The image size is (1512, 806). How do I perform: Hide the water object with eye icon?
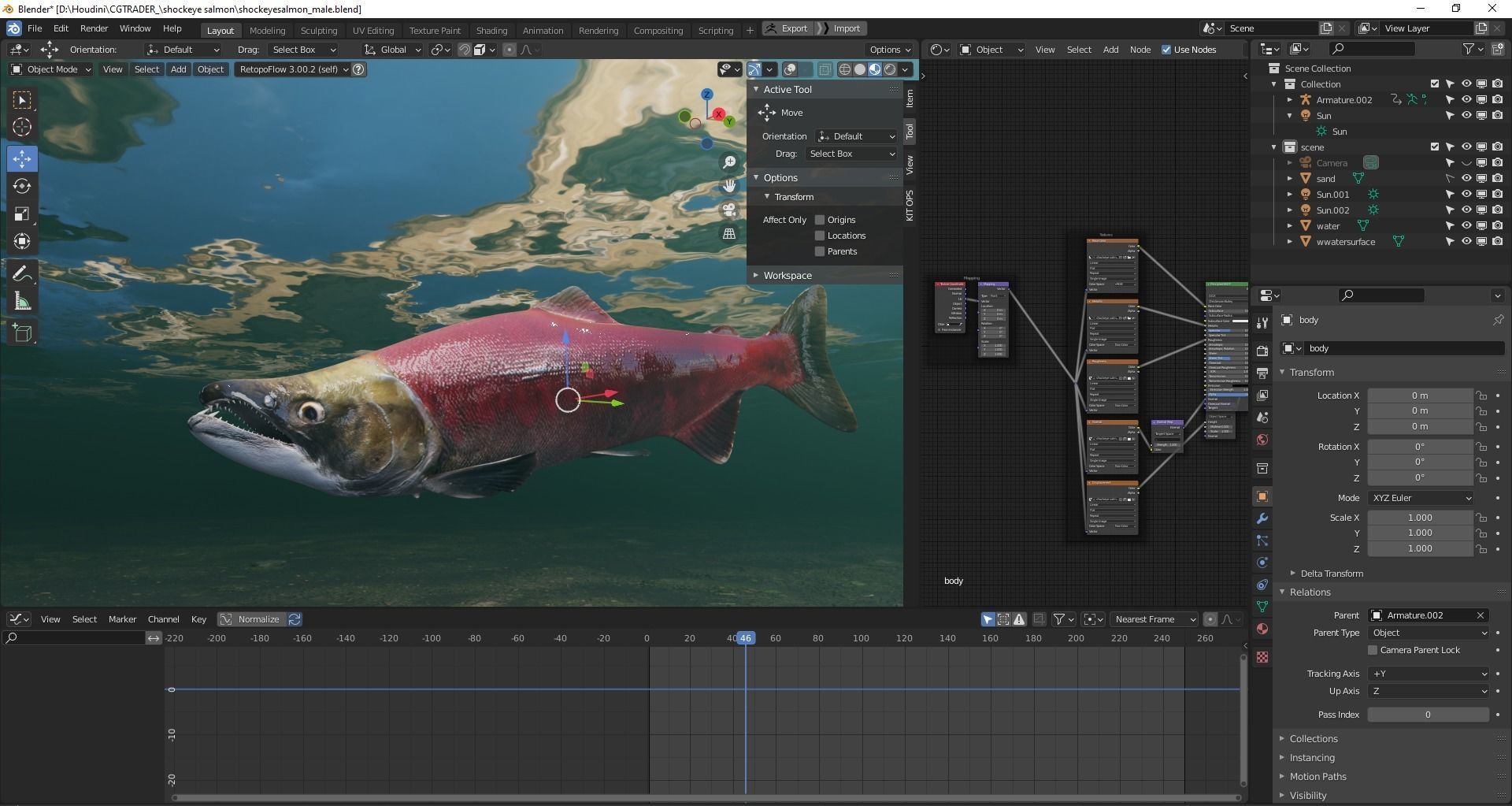[x=1466, y=226]
